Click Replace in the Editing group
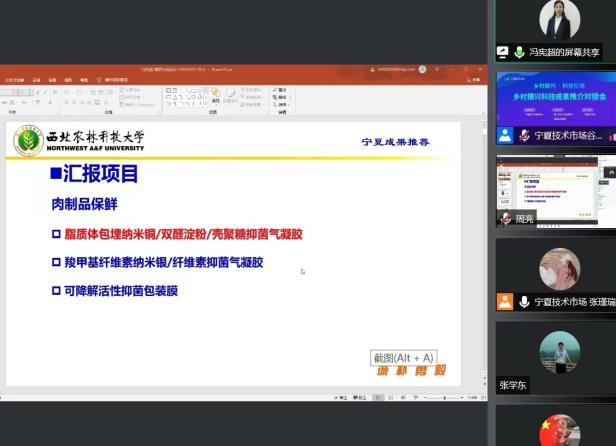 (x=280, y=97)
